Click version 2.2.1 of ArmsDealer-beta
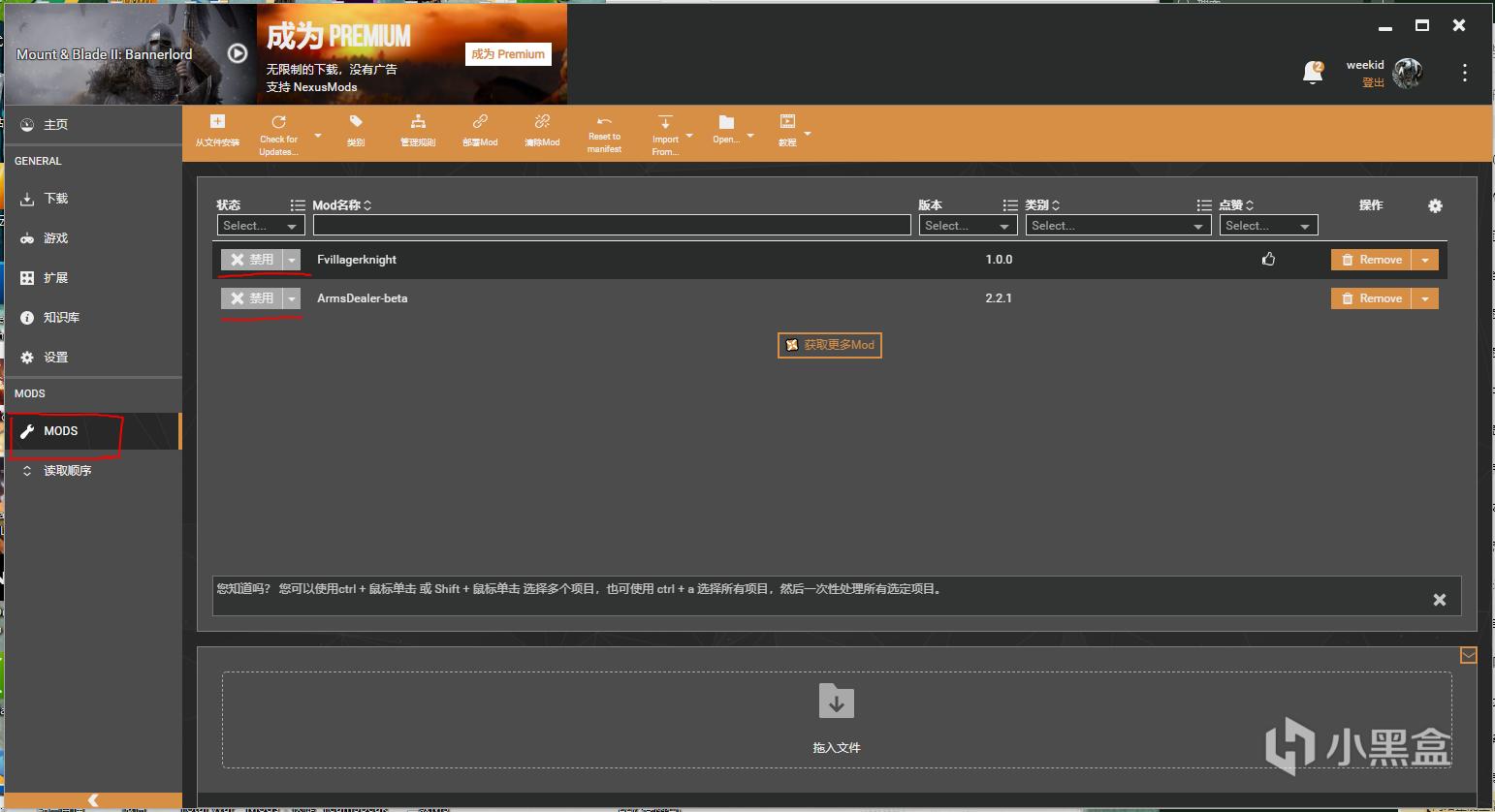Viewport: 1495px width, 812px height. (999, 298)
